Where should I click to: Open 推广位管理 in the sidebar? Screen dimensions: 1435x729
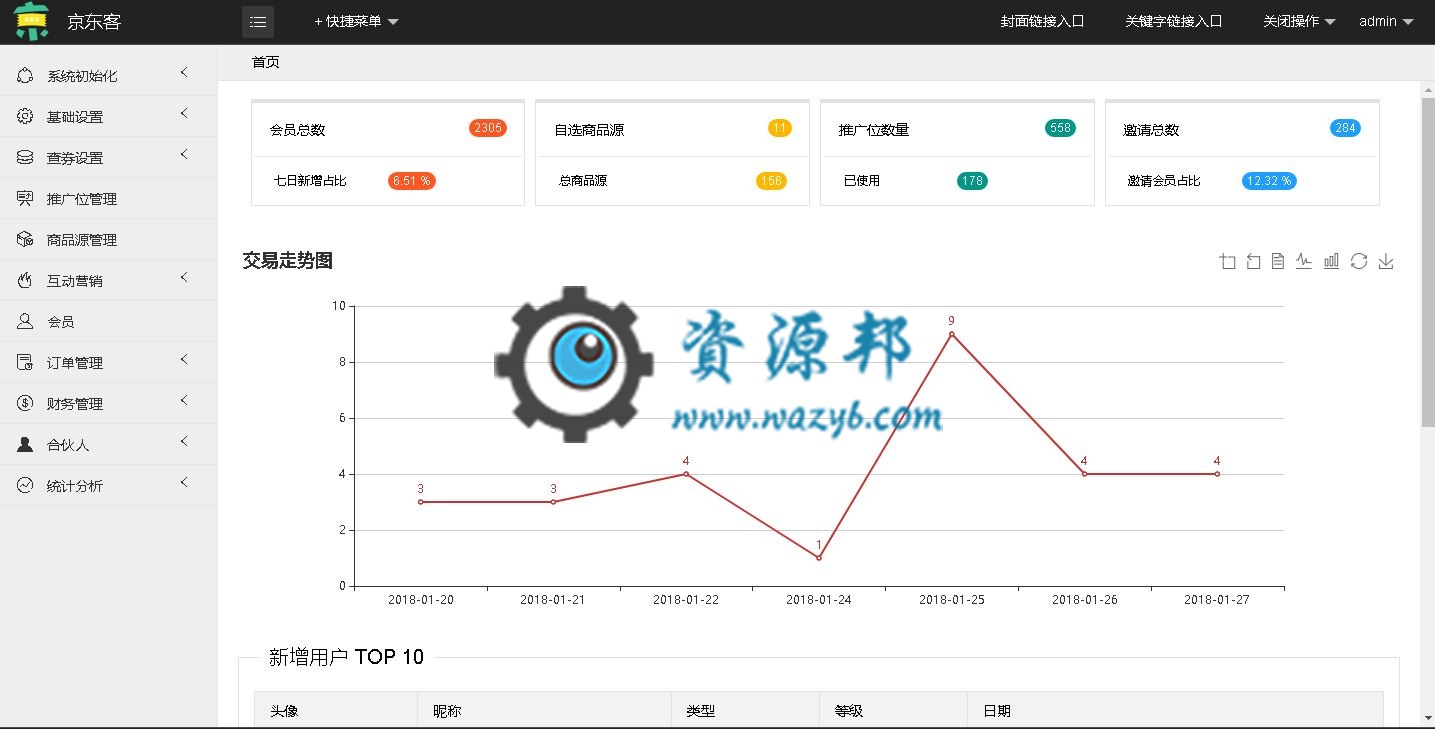[82, 199]
